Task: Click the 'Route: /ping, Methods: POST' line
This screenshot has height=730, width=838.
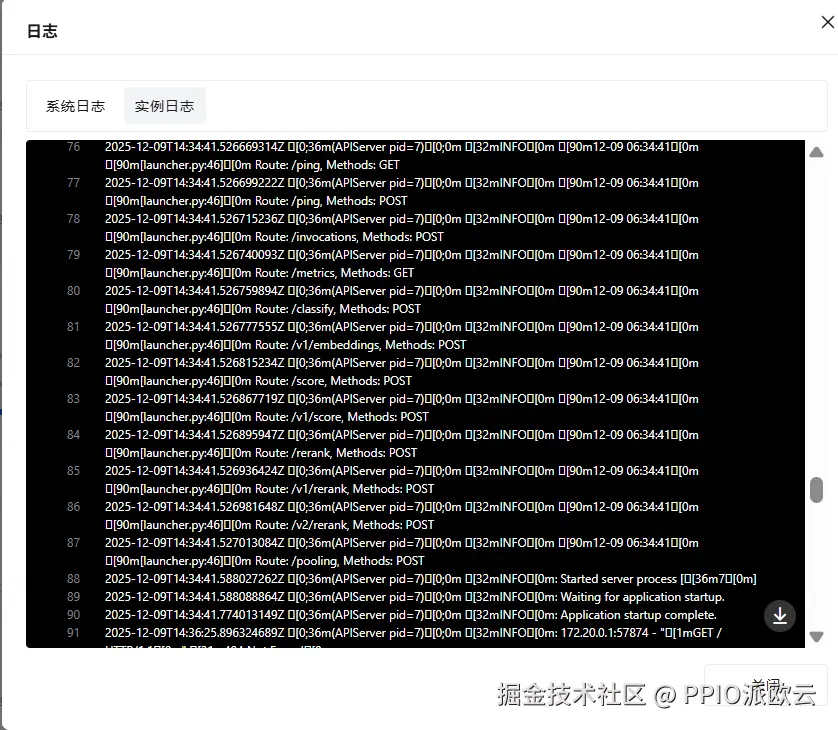Action: coord(331,201)
